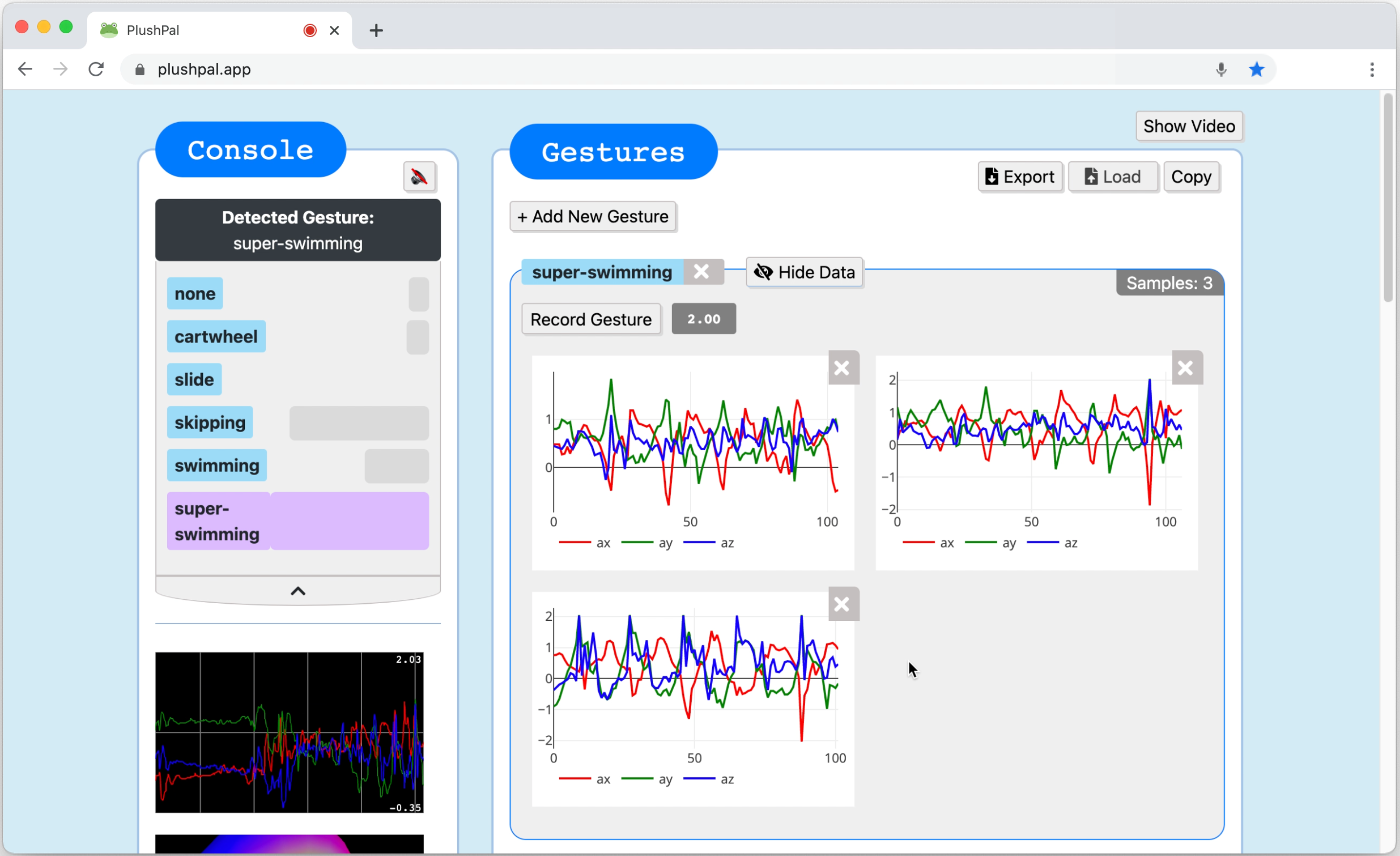Click the second sample chart with −2 axis
This screenshot has width=1400, height=856.
1036,462
